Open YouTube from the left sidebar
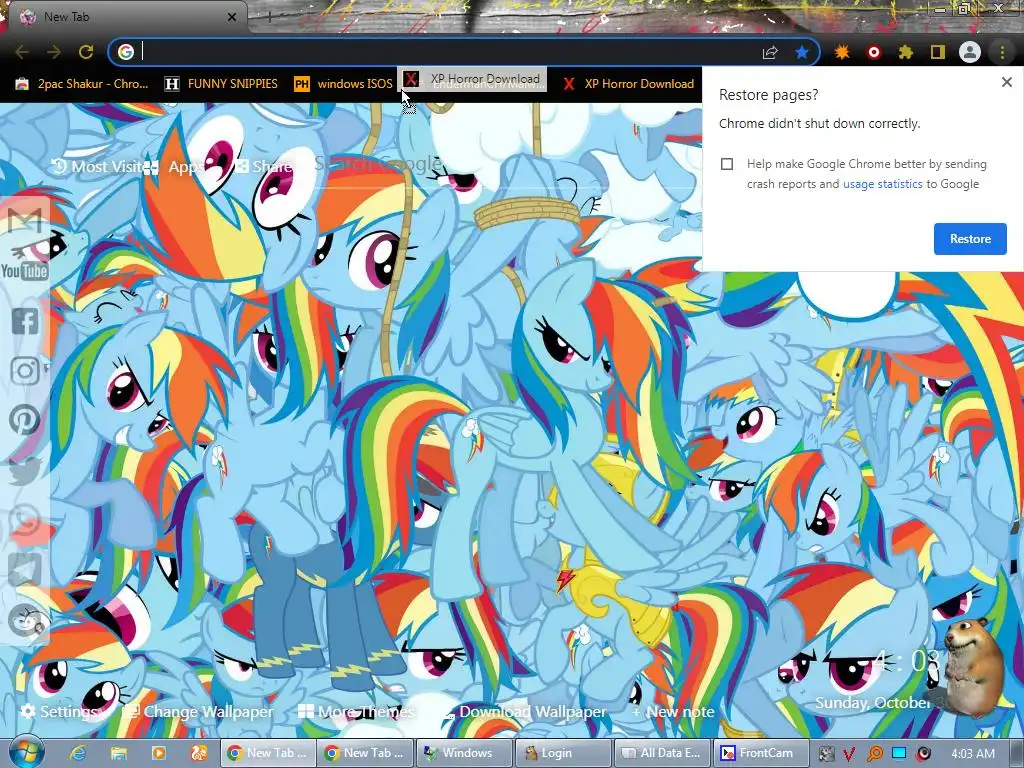This screenshot has height=768, width=1024. (25, 270)
